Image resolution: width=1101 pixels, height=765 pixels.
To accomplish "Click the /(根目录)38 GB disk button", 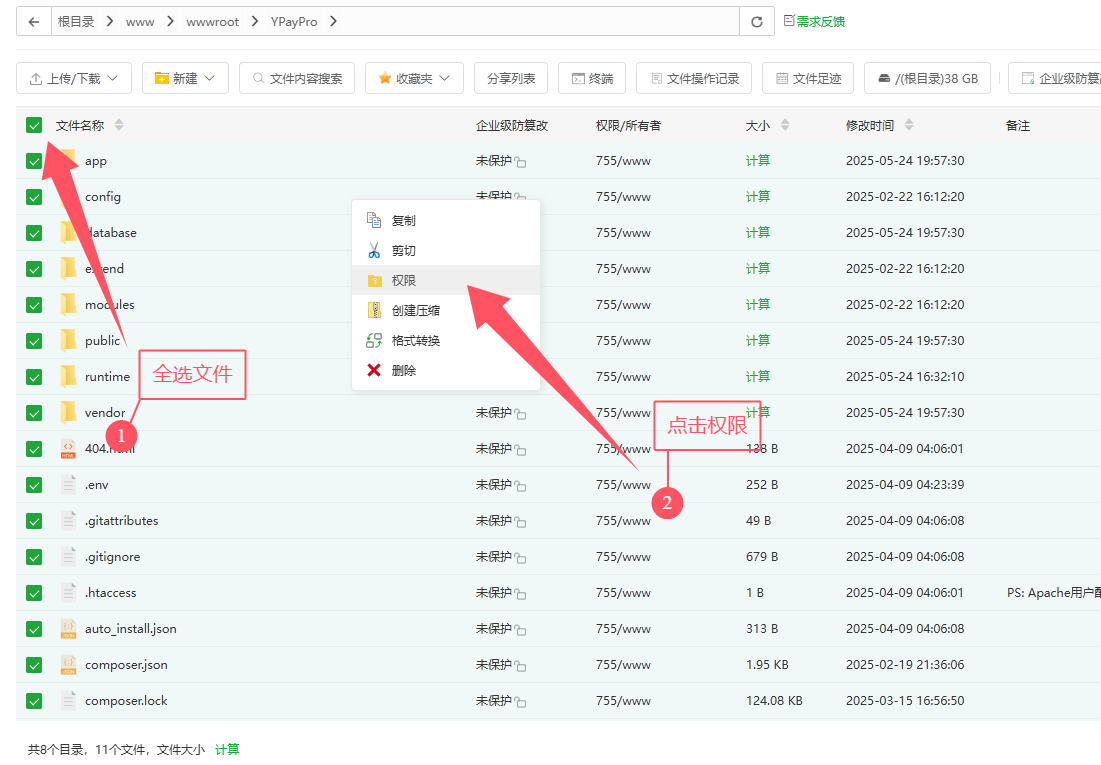I will 928,78.
